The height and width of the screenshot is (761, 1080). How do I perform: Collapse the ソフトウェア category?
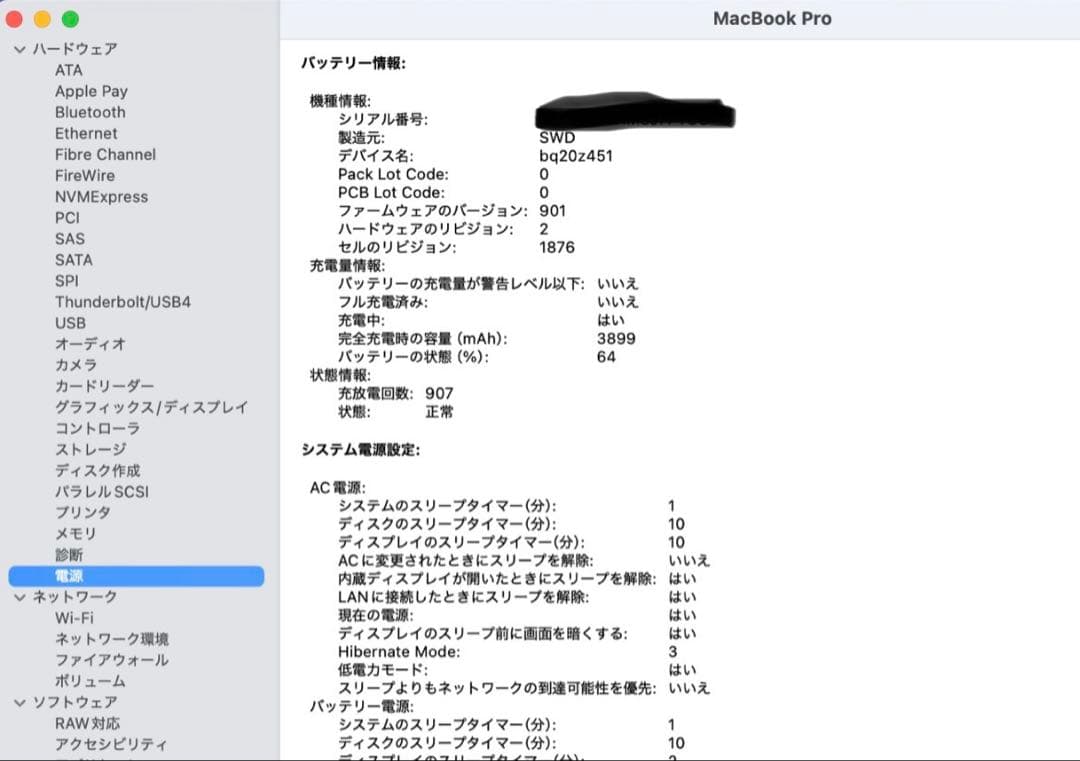[18, 701]
